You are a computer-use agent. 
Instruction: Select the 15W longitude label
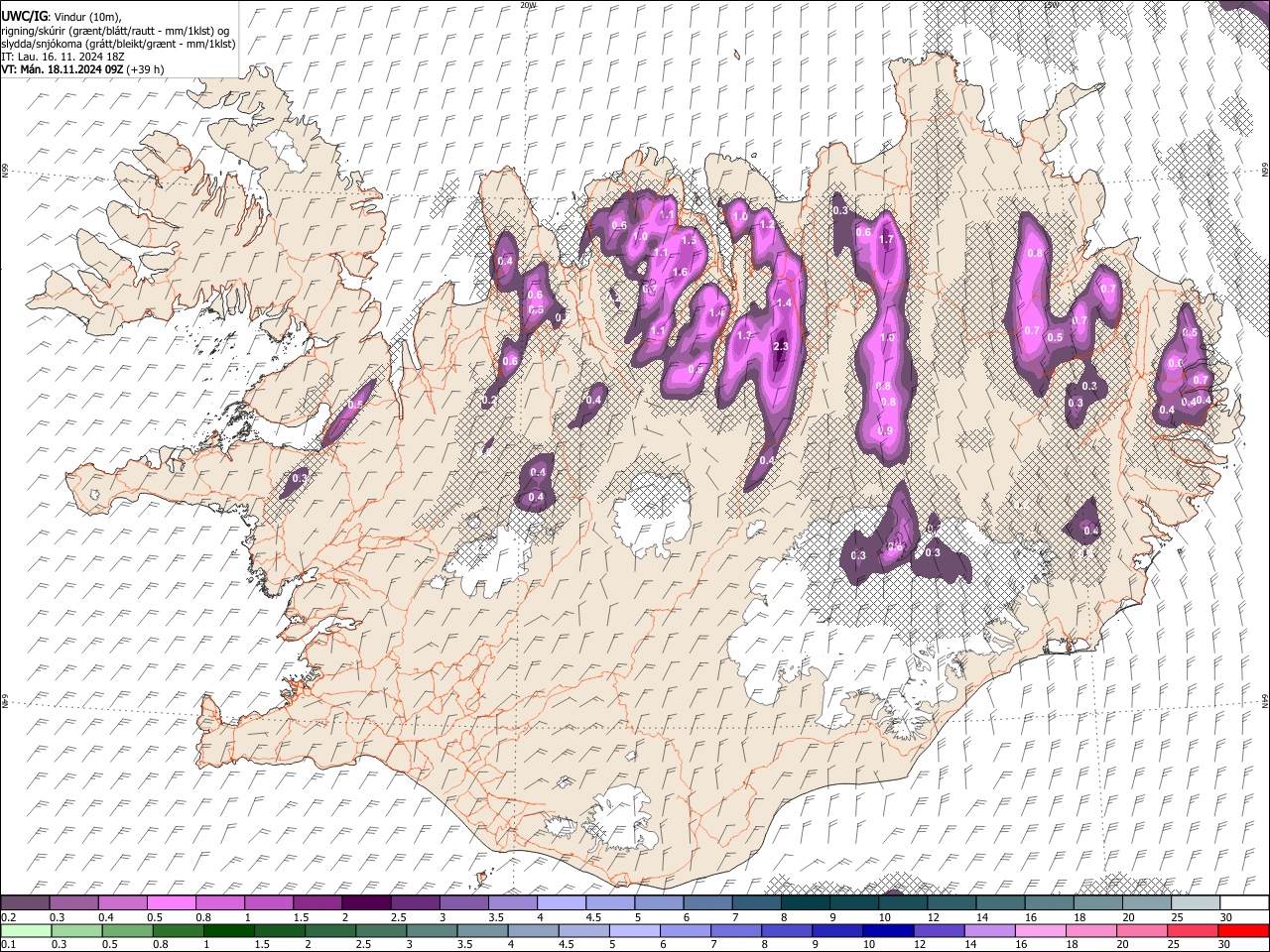(1052, 5)
